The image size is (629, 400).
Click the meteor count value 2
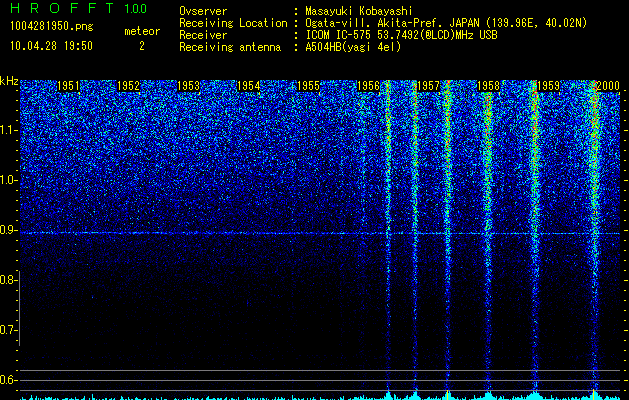pyautogui.click(x=142, y=46)
